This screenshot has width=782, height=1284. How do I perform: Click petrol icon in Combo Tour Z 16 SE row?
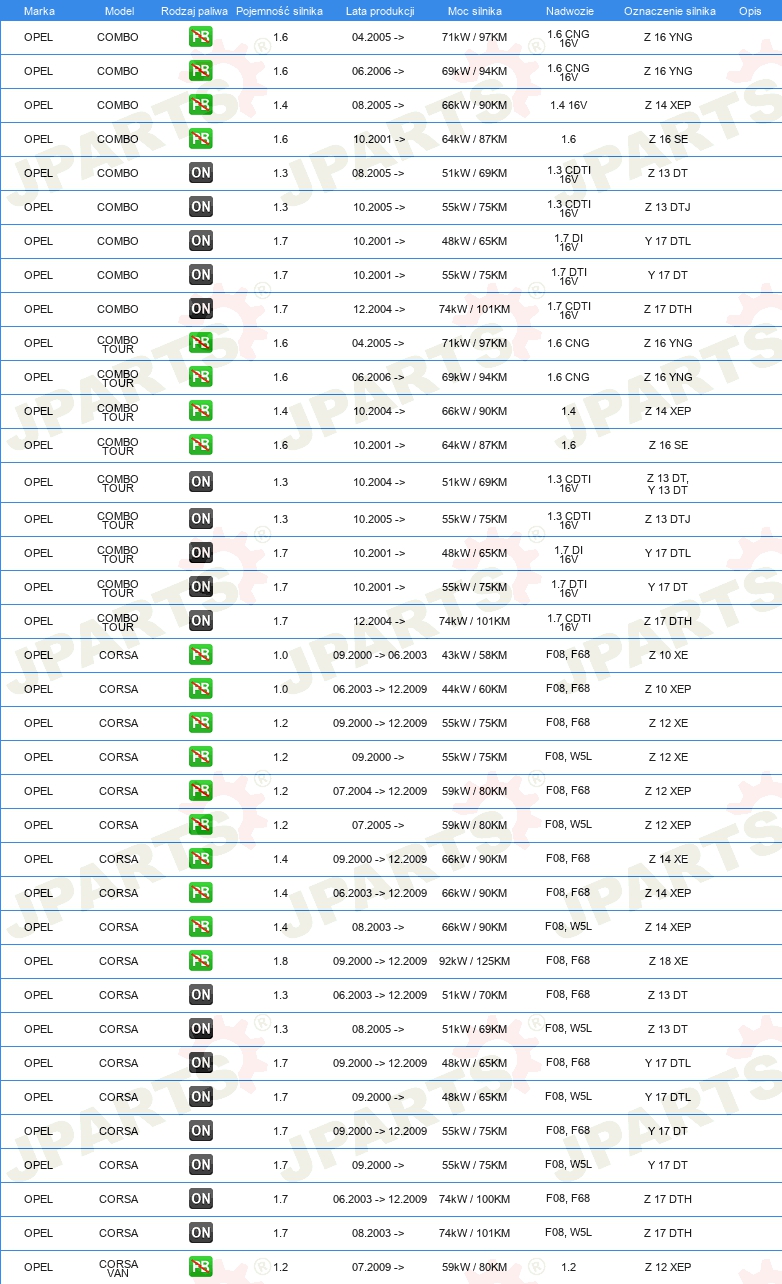pyautogui.click(x=201, y=445)
